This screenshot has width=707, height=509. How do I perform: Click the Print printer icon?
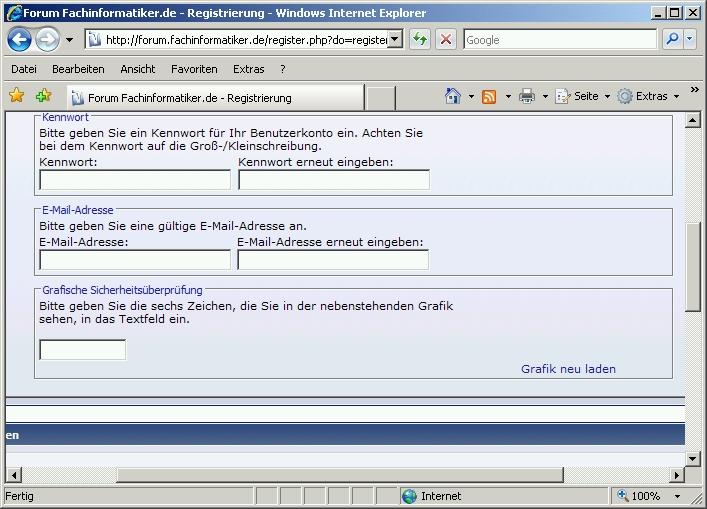(x=527, y=96)
